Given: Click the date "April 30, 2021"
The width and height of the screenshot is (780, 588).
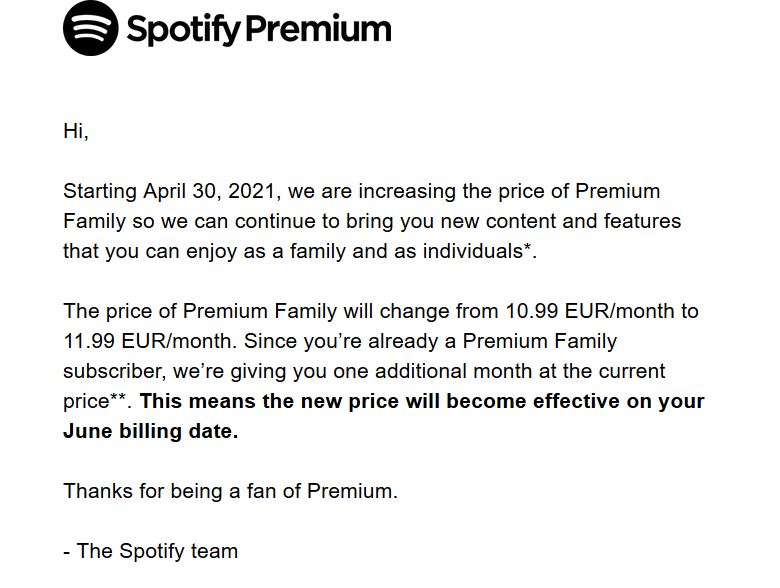Looking at the screenshot, I should (x=209, y=192).
